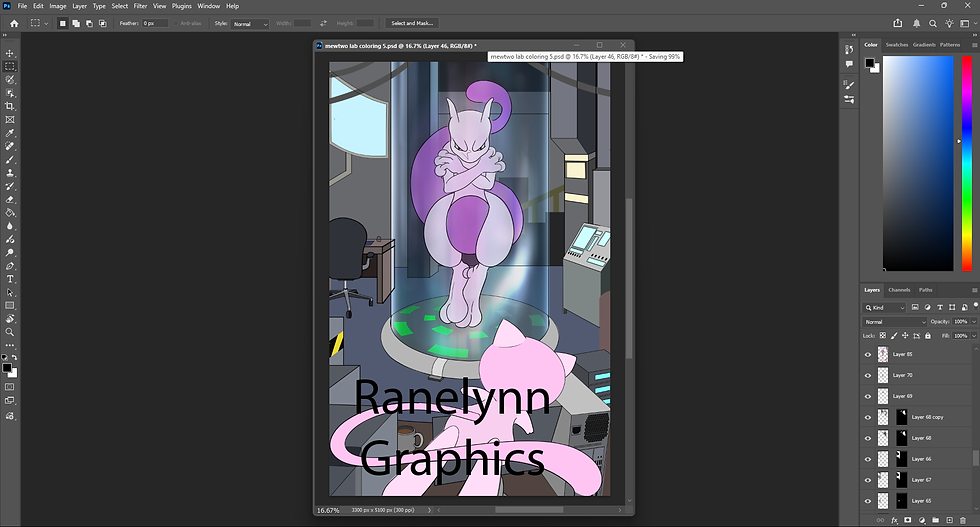Open the Opacity dropdown arrow
This screenshot has height=527, width=980.
(x=974, y=322)
